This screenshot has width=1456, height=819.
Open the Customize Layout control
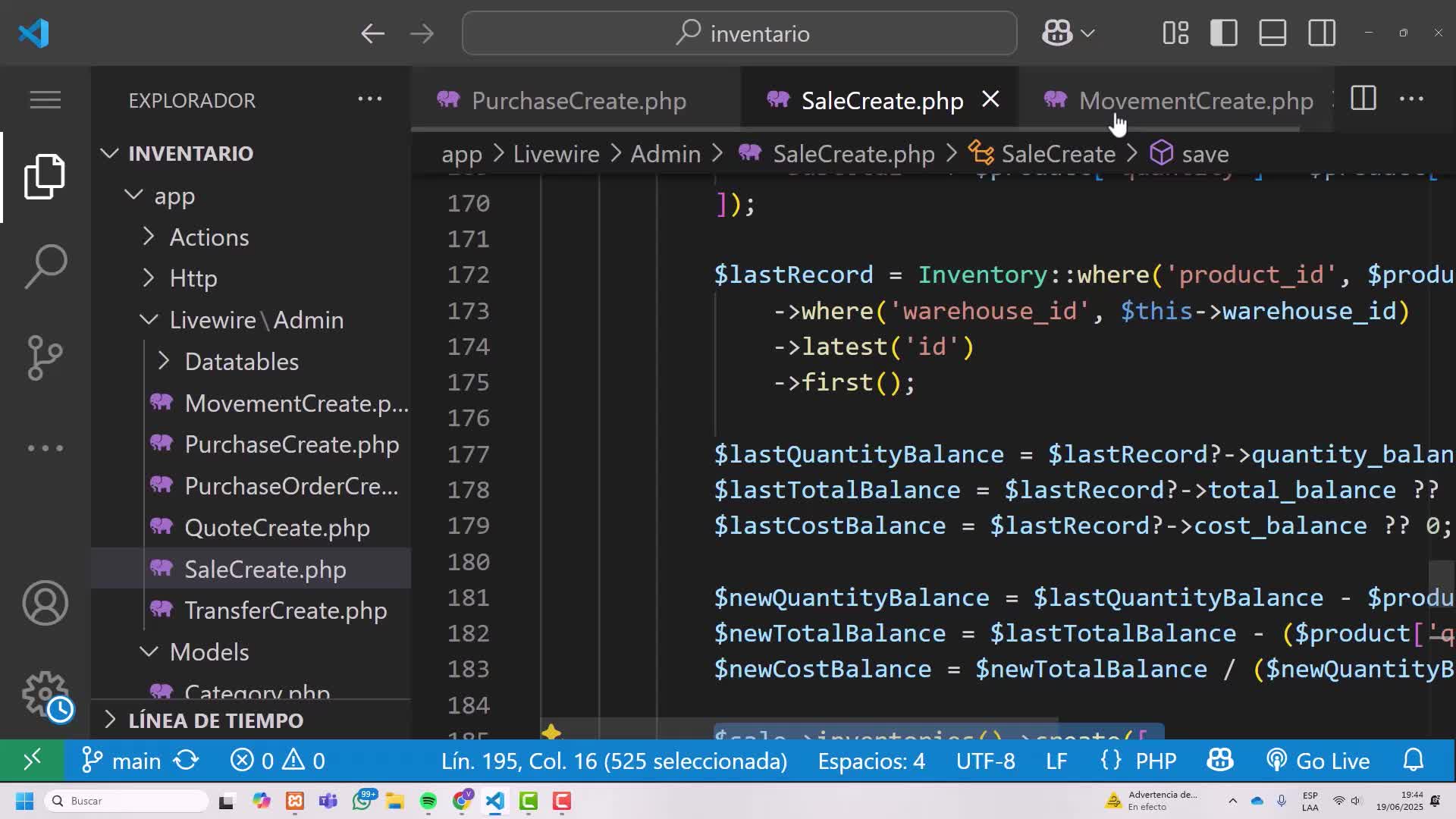[x=1175, y=33]
